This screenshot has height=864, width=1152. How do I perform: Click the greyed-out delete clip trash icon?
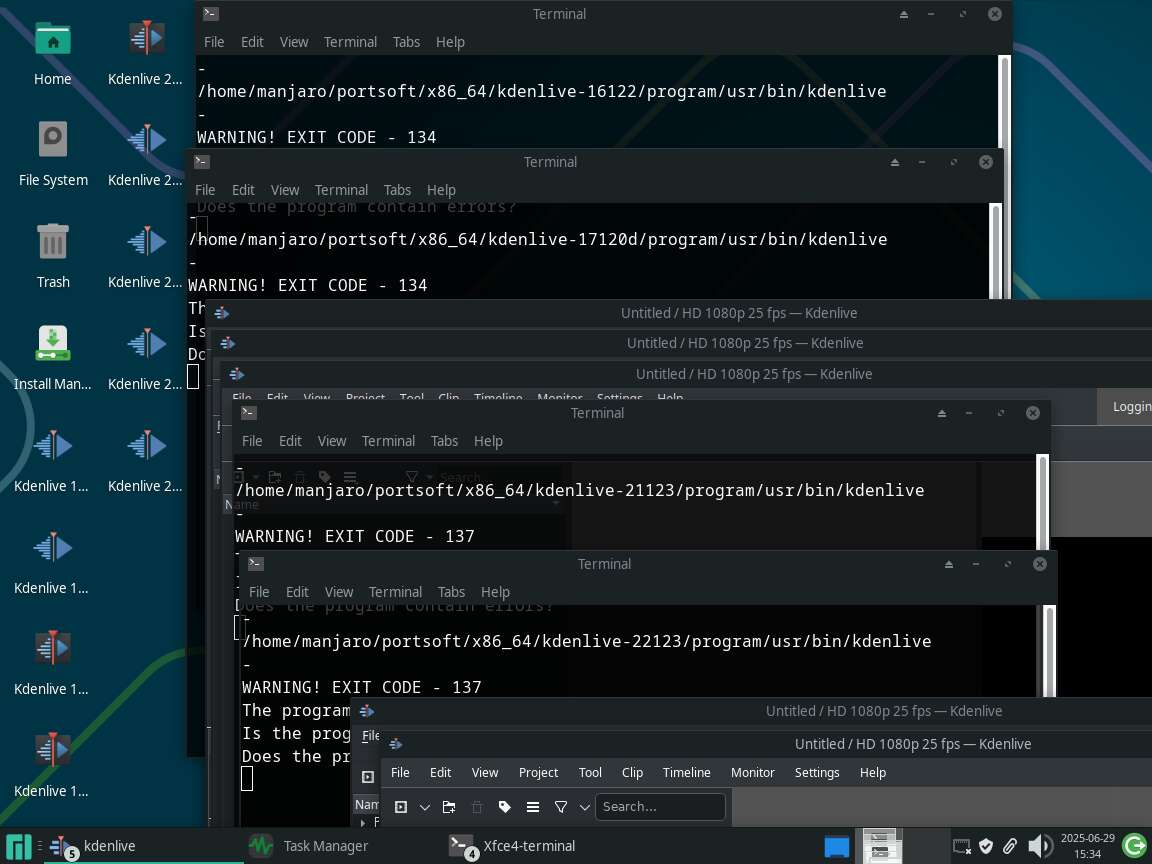(477, 807)
